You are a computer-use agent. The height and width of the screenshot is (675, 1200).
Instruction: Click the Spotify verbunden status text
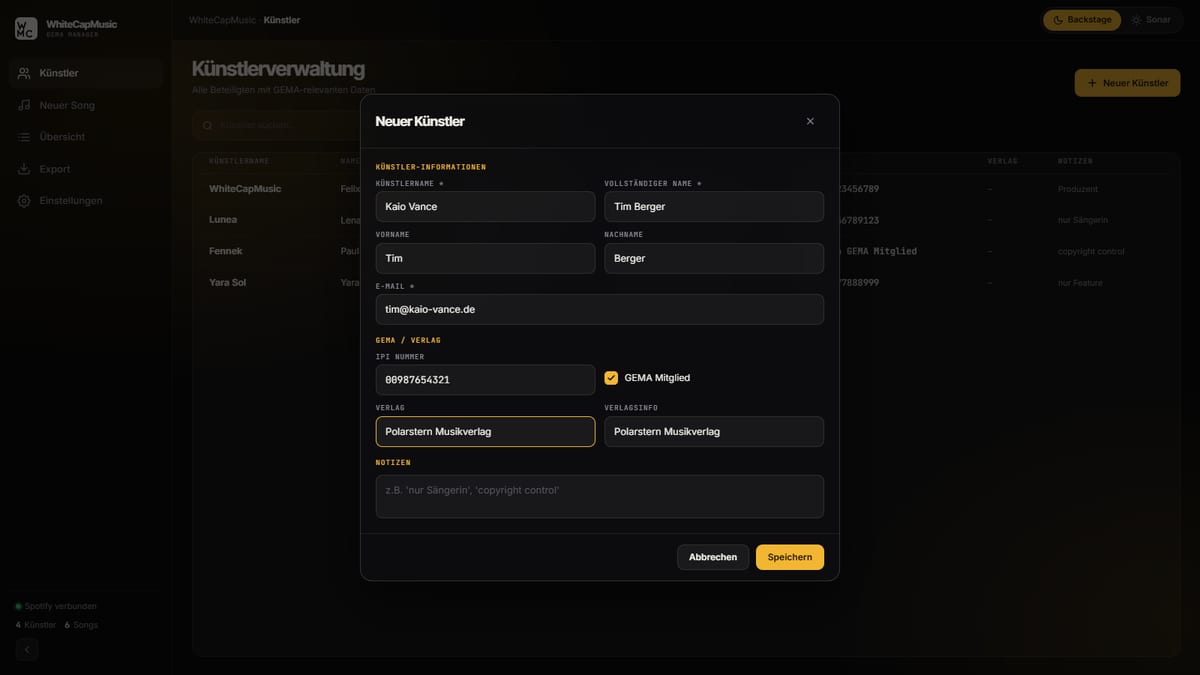pos(61,606)
